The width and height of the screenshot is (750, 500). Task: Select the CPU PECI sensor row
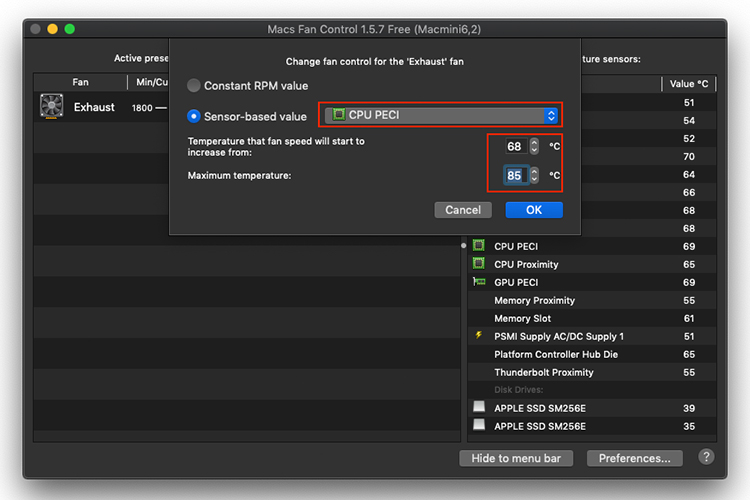pos(592,246)
